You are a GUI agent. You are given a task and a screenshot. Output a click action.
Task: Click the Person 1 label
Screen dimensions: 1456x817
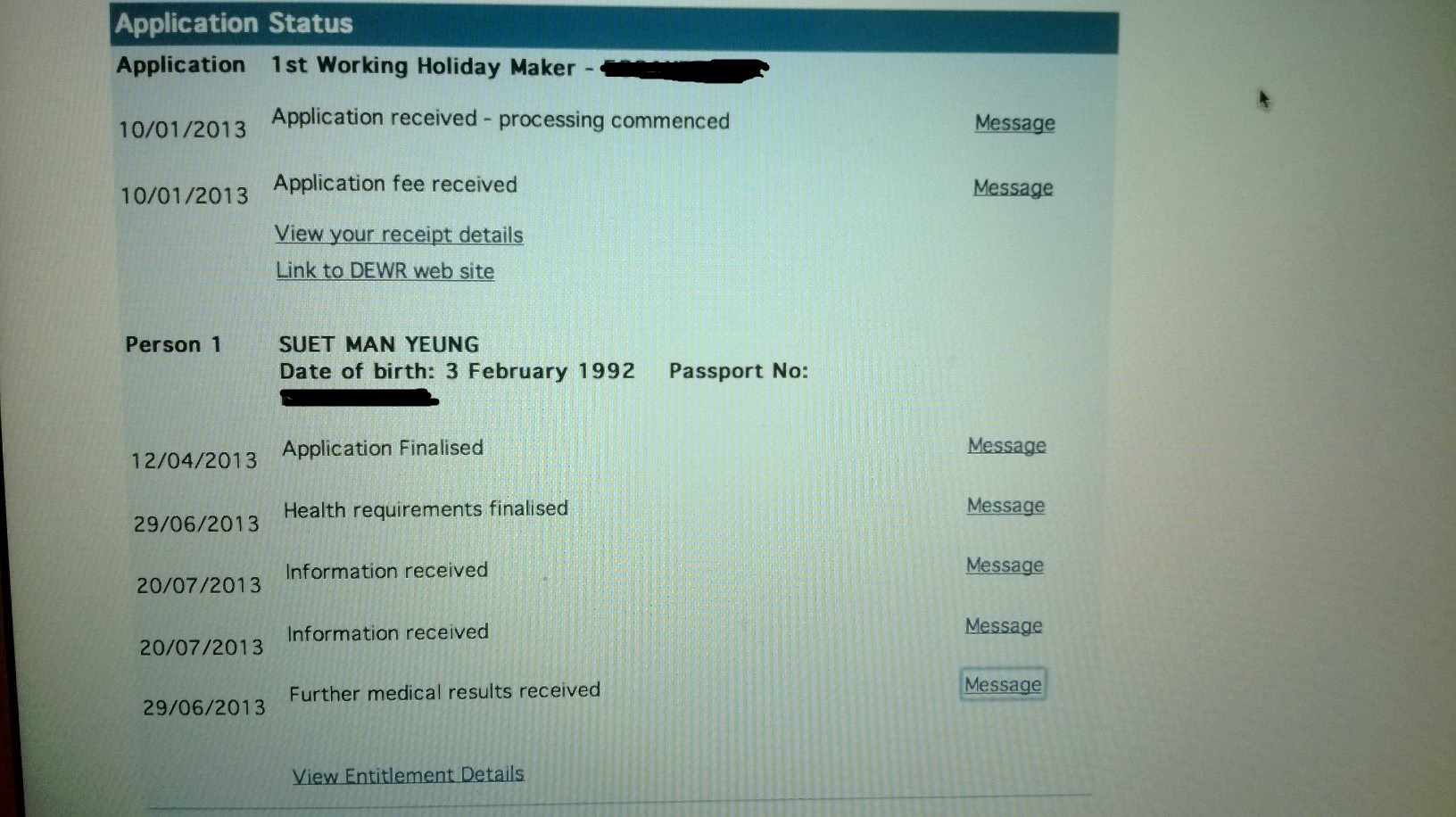point(173,345)
